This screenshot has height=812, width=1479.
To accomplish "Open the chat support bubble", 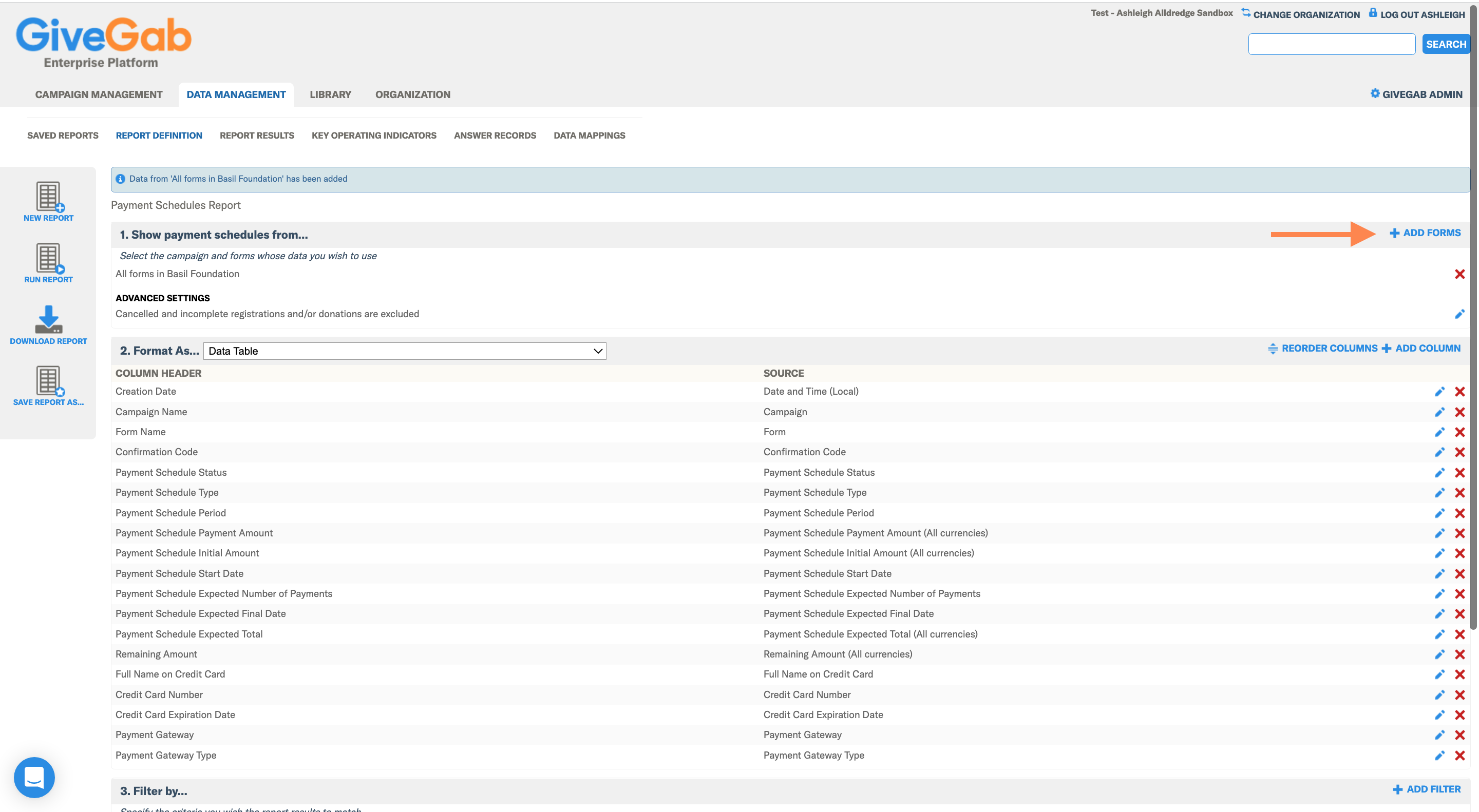I will pyautogui.click(x=34, y=777).
